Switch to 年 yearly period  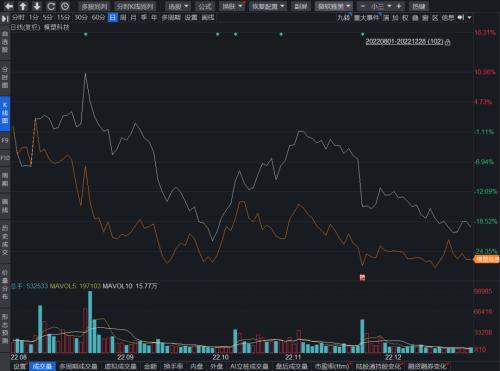tap(154, 17)
